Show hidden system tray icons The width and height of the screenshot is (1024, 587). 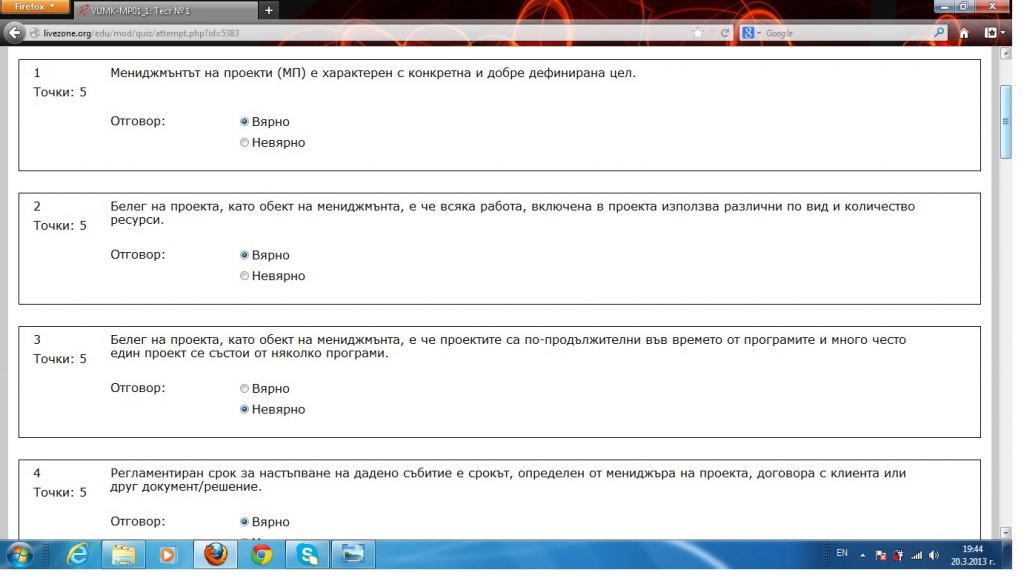pos(863,556)
